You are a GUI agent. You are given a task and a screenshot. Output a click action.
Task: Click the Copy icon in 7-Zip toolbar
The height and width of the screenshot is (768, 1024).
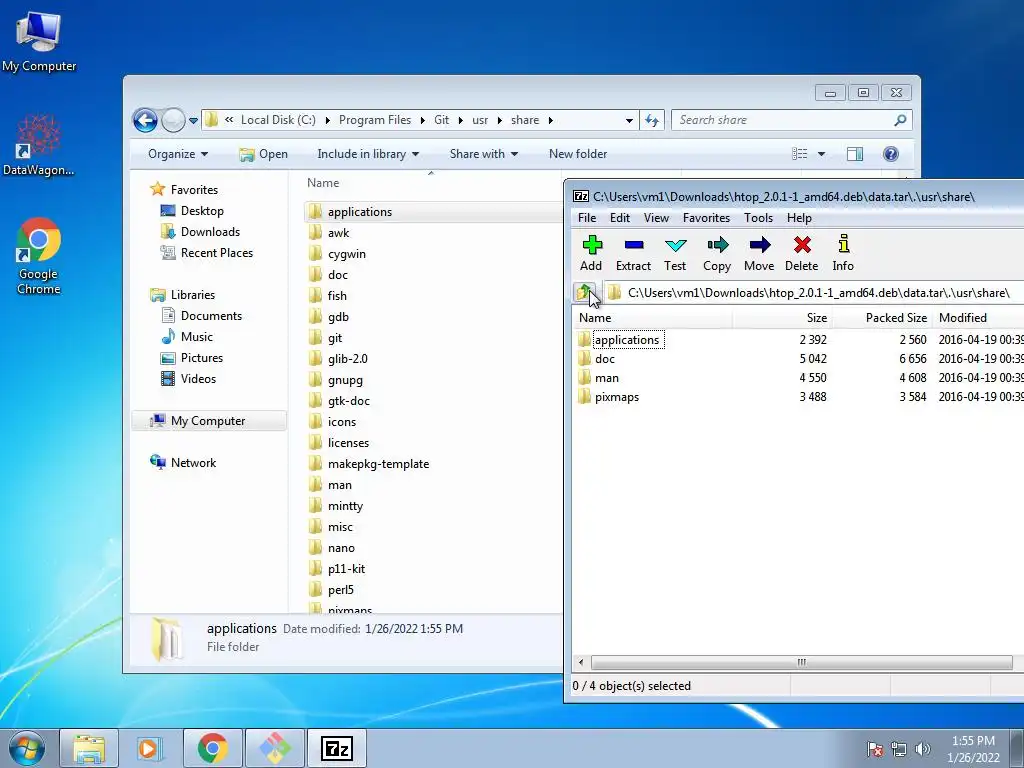pyautogui.click(x=716, y=253)
